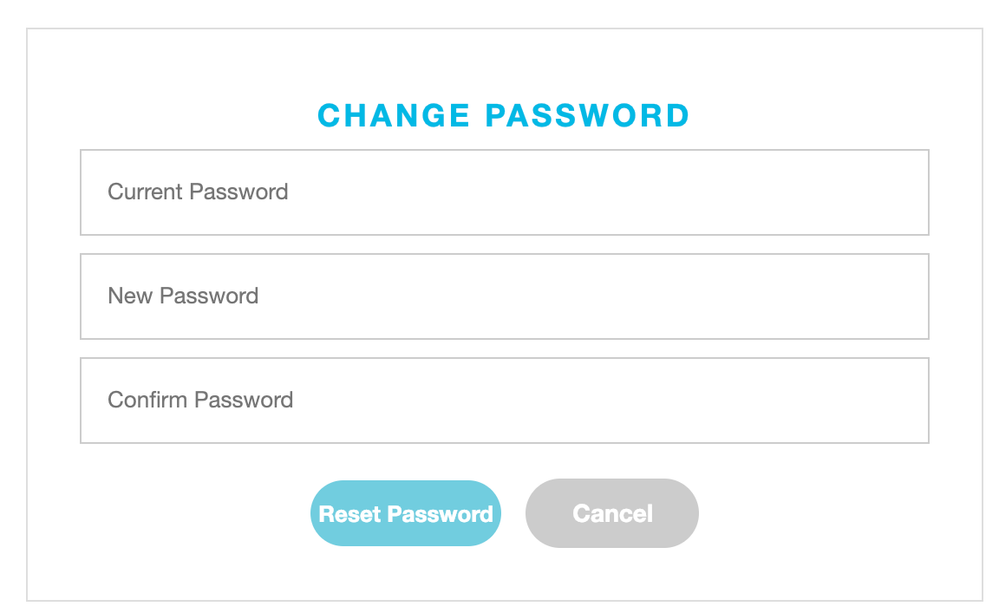This screenshot has width=999, height=612.
Task: Submit form using blue Reset Password button
Action: [x=405, y=514]
